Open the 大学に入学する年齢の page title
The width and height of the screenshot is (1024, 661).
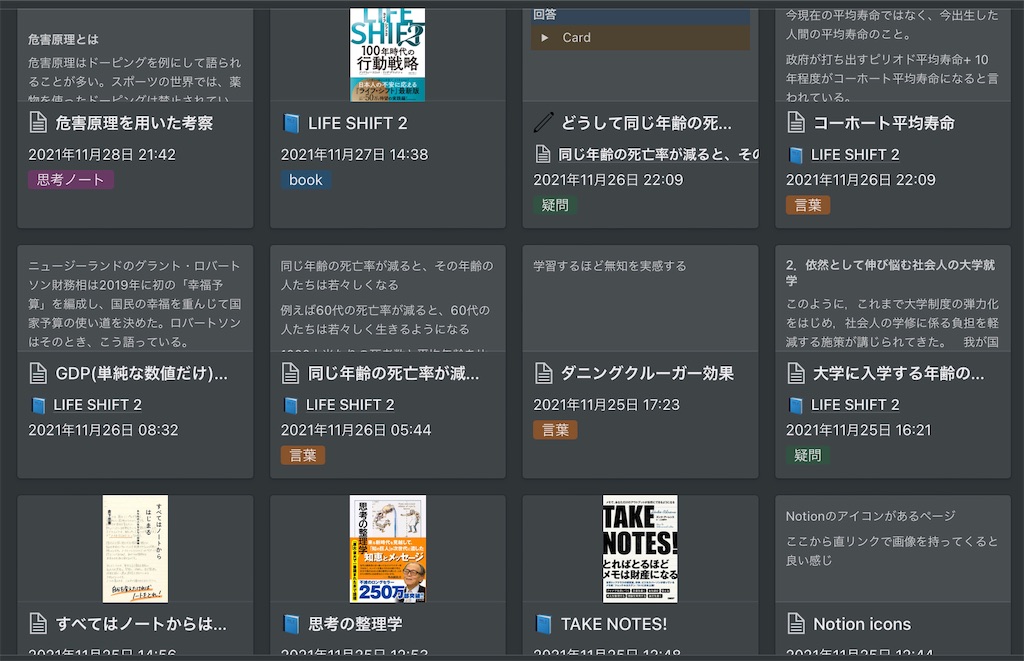point(899,373)
